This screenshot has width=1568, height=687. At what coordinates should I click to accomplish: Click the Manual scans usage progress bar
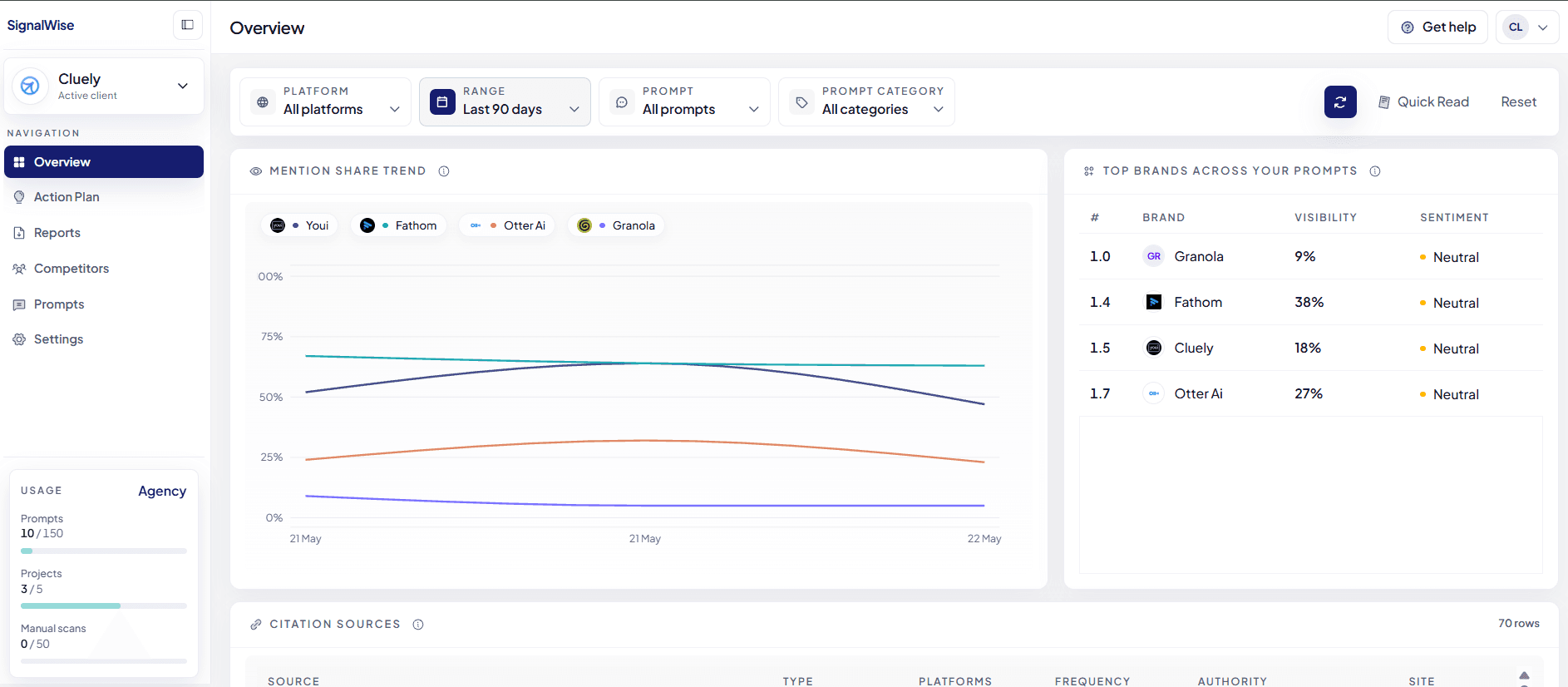(104, 661)
